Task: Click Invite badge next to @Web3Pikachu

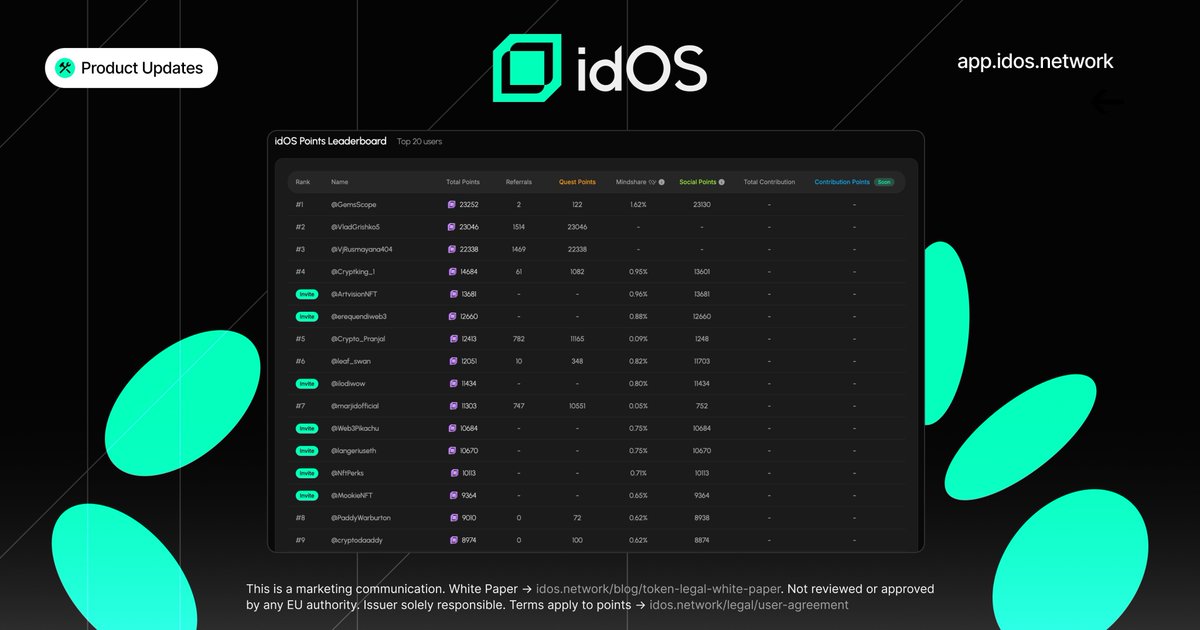Action: (x=306, y=428)
